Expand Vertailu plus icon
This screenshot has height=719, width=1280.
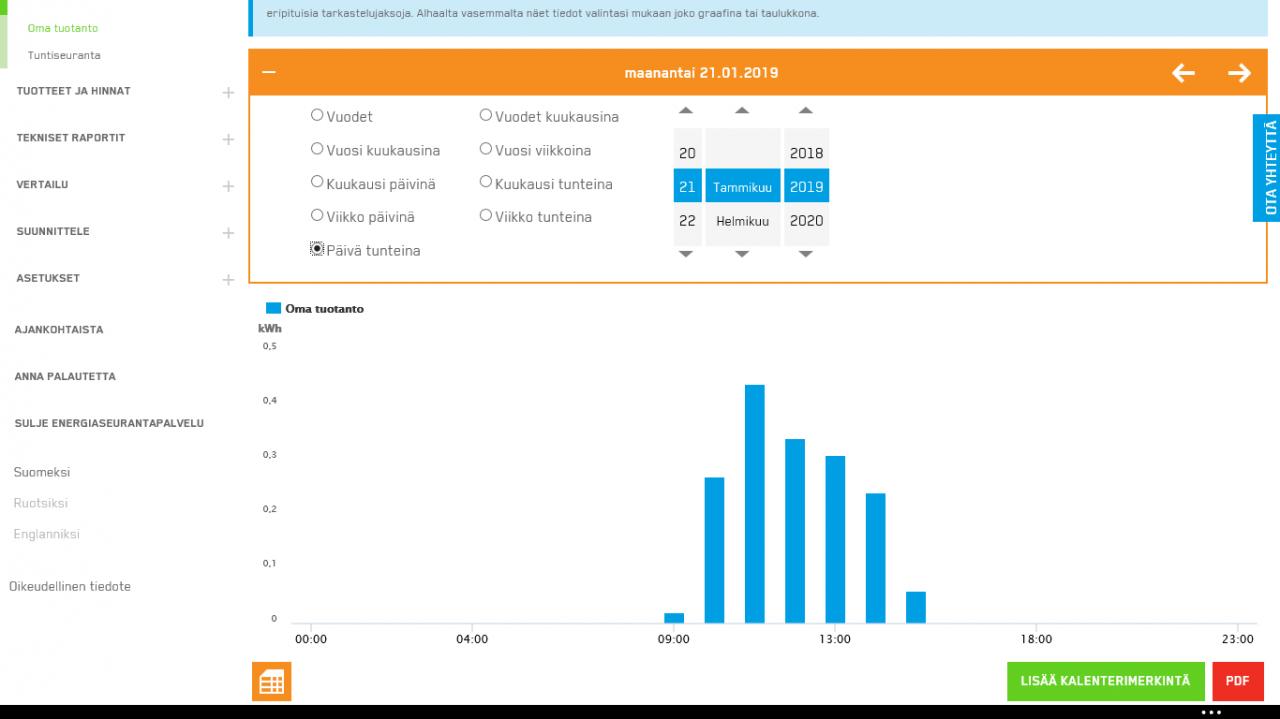pos(228,186)
